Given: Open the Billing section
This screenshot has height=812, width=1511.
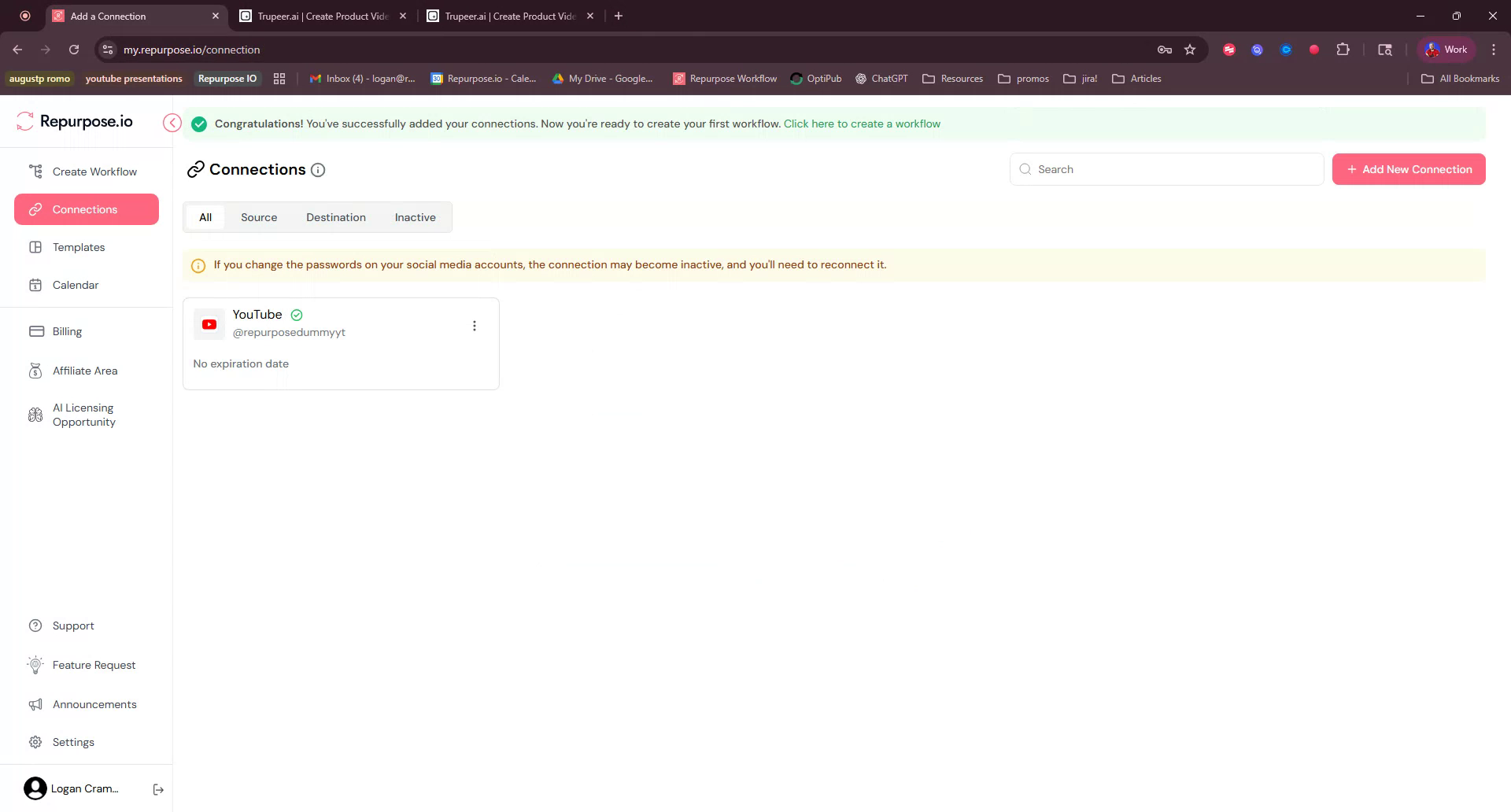Looking at the screenshot, I should click(67, 331).
